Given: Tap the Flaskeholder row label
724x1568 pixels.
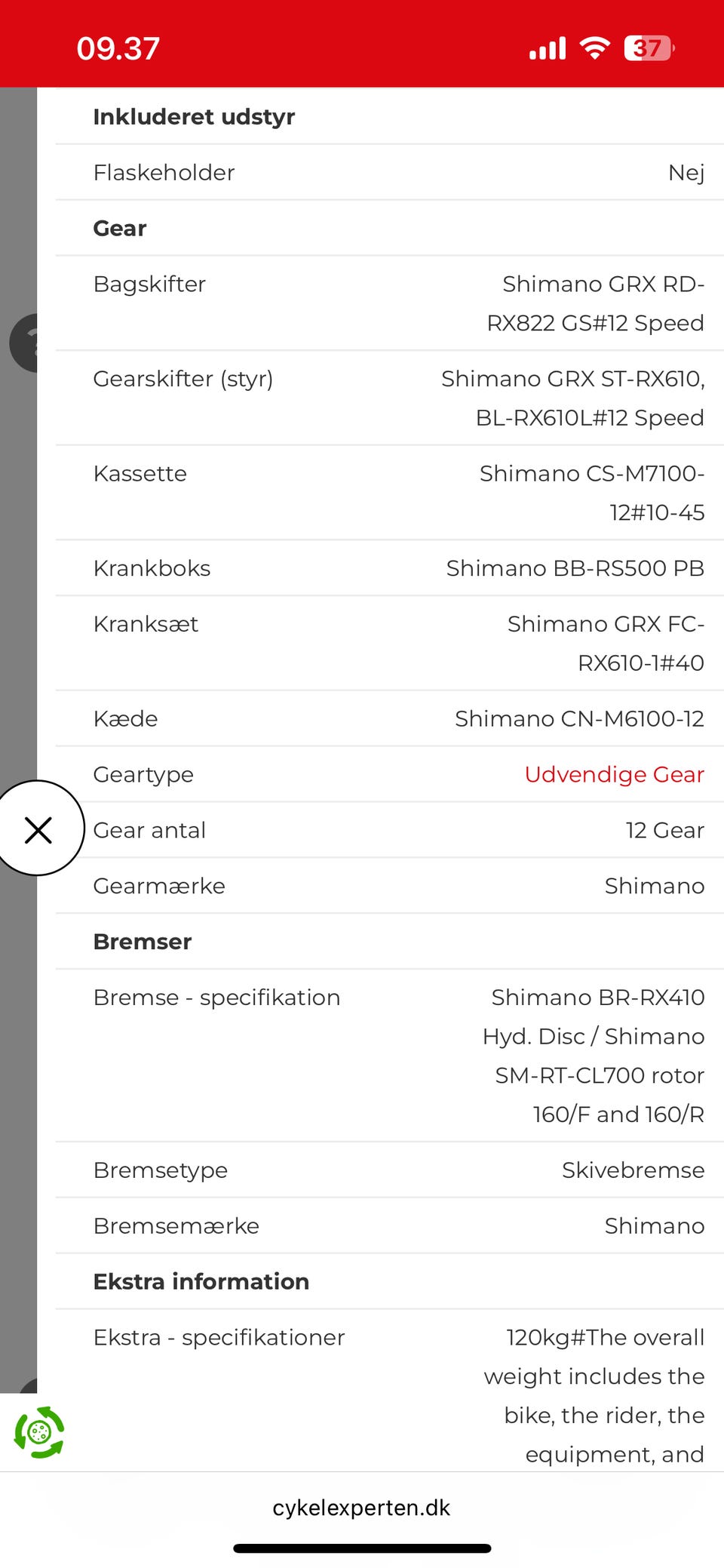Looking at the screenshot, I should (164, 173).
